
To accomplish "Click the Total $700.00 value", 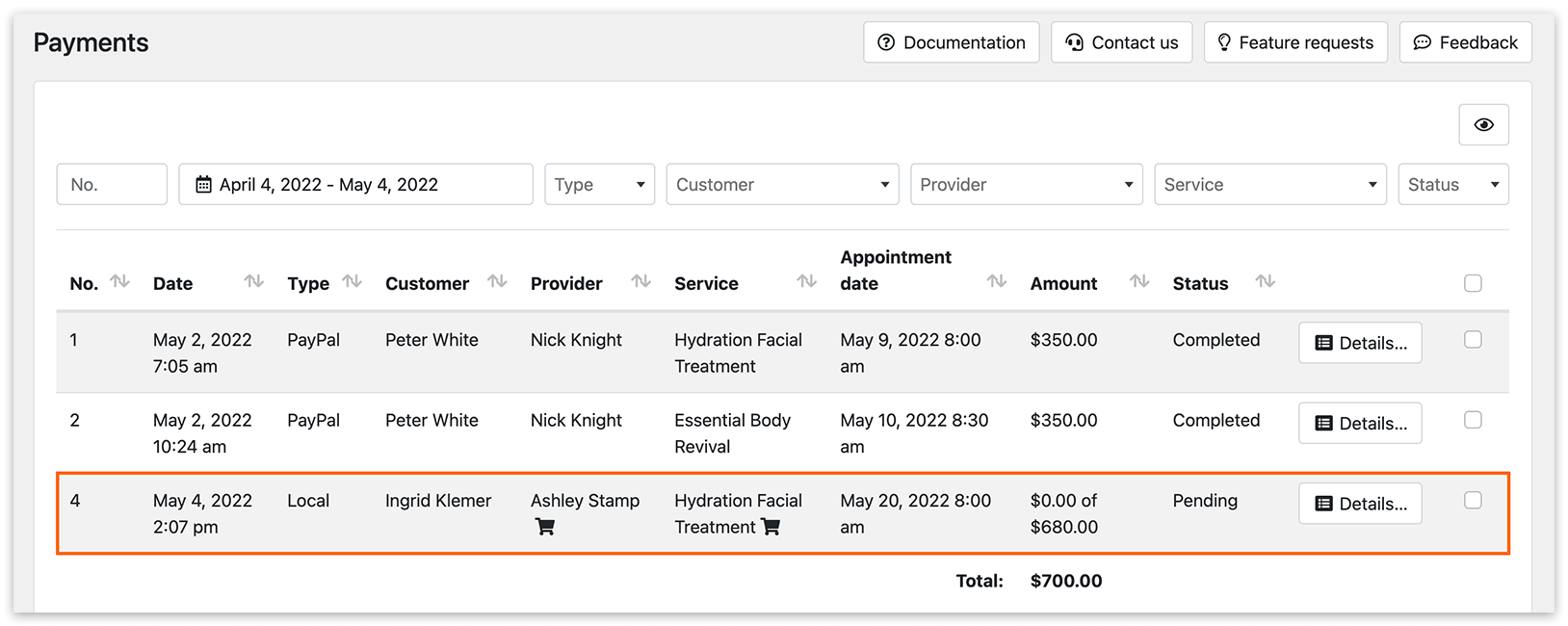I will (1066, 581).
